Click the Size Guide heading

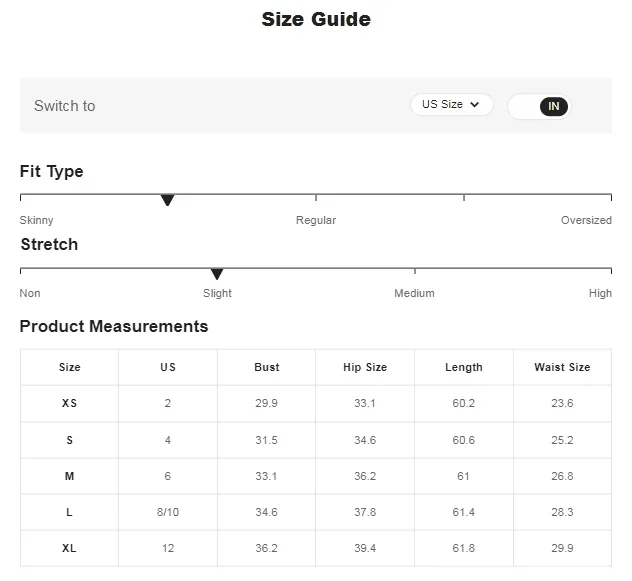(316, 19)
